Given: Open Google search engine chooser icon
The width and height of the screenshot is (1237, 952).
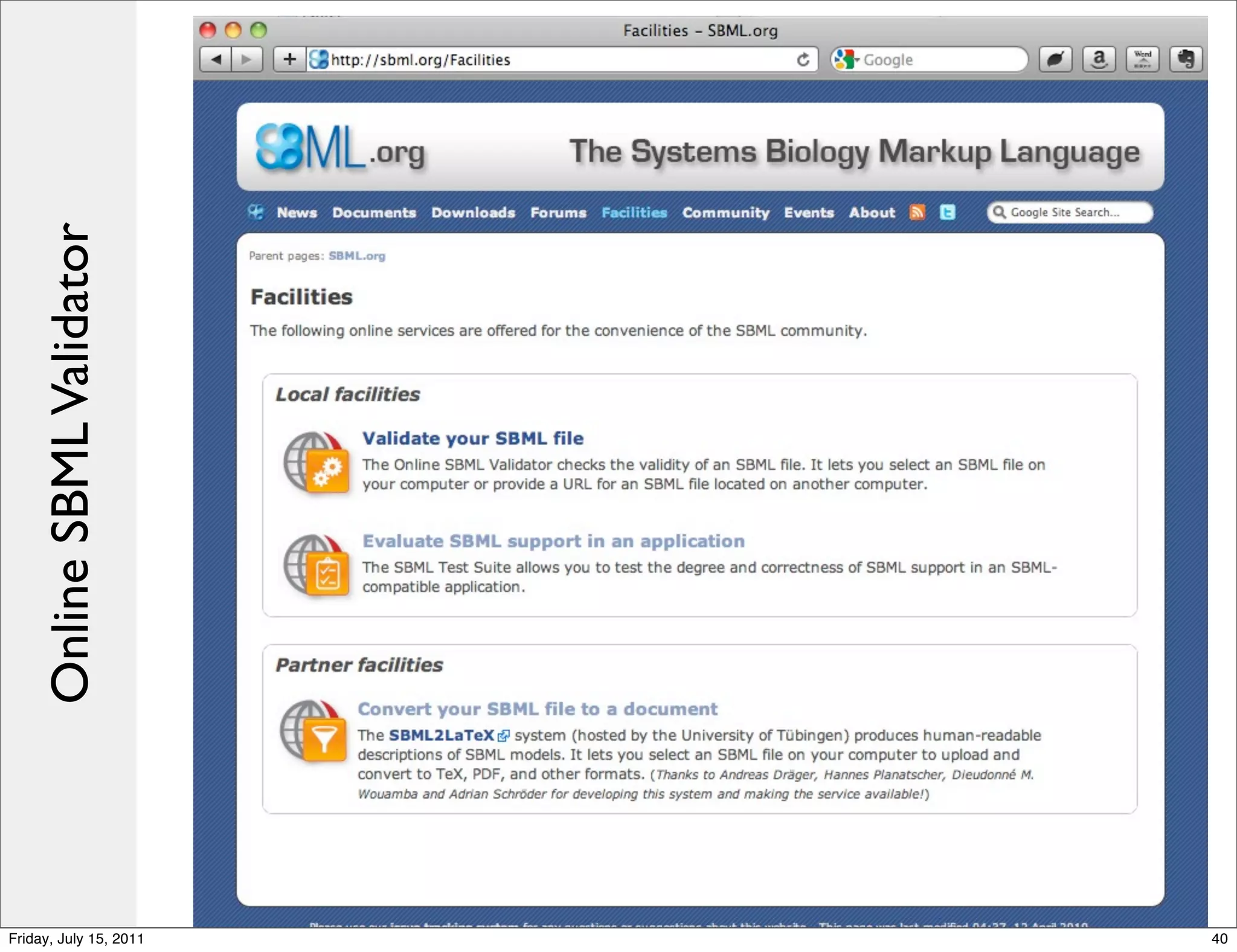Looking at the screenshot, I should click(846, 59).
